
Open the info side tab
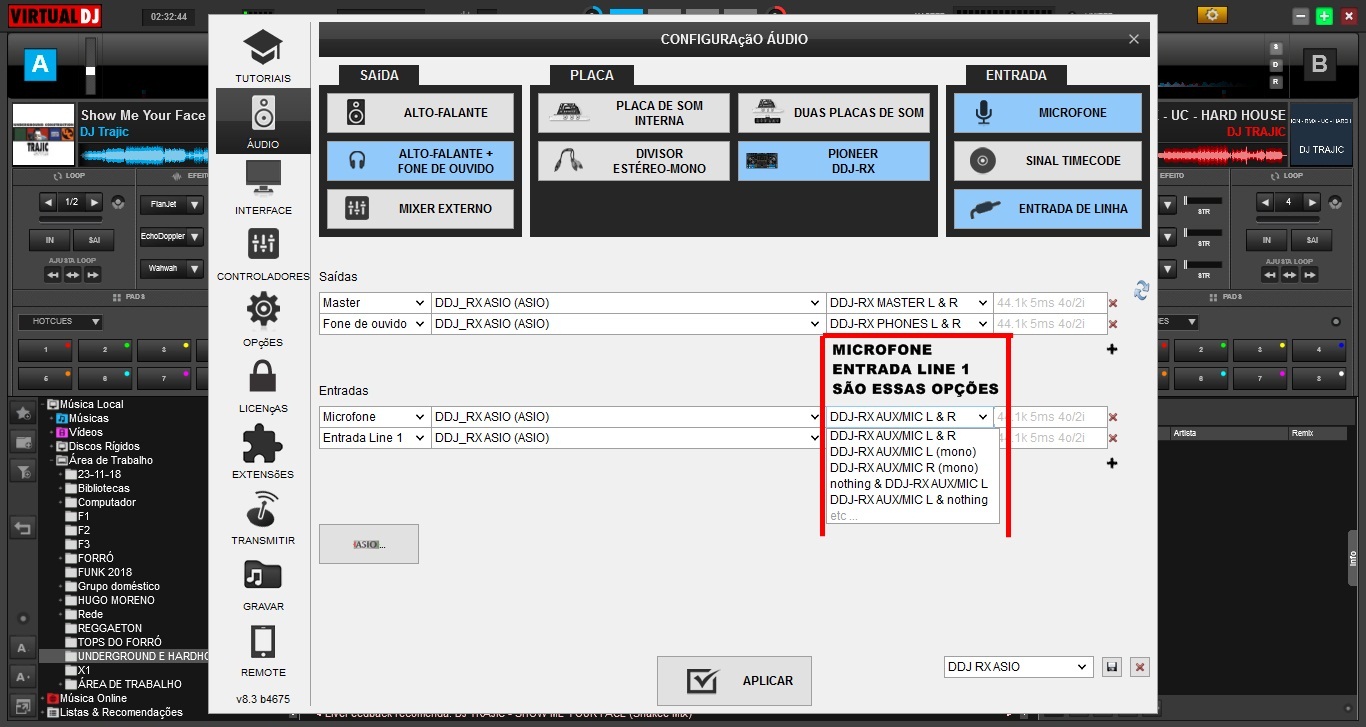tap(1353, 558)
